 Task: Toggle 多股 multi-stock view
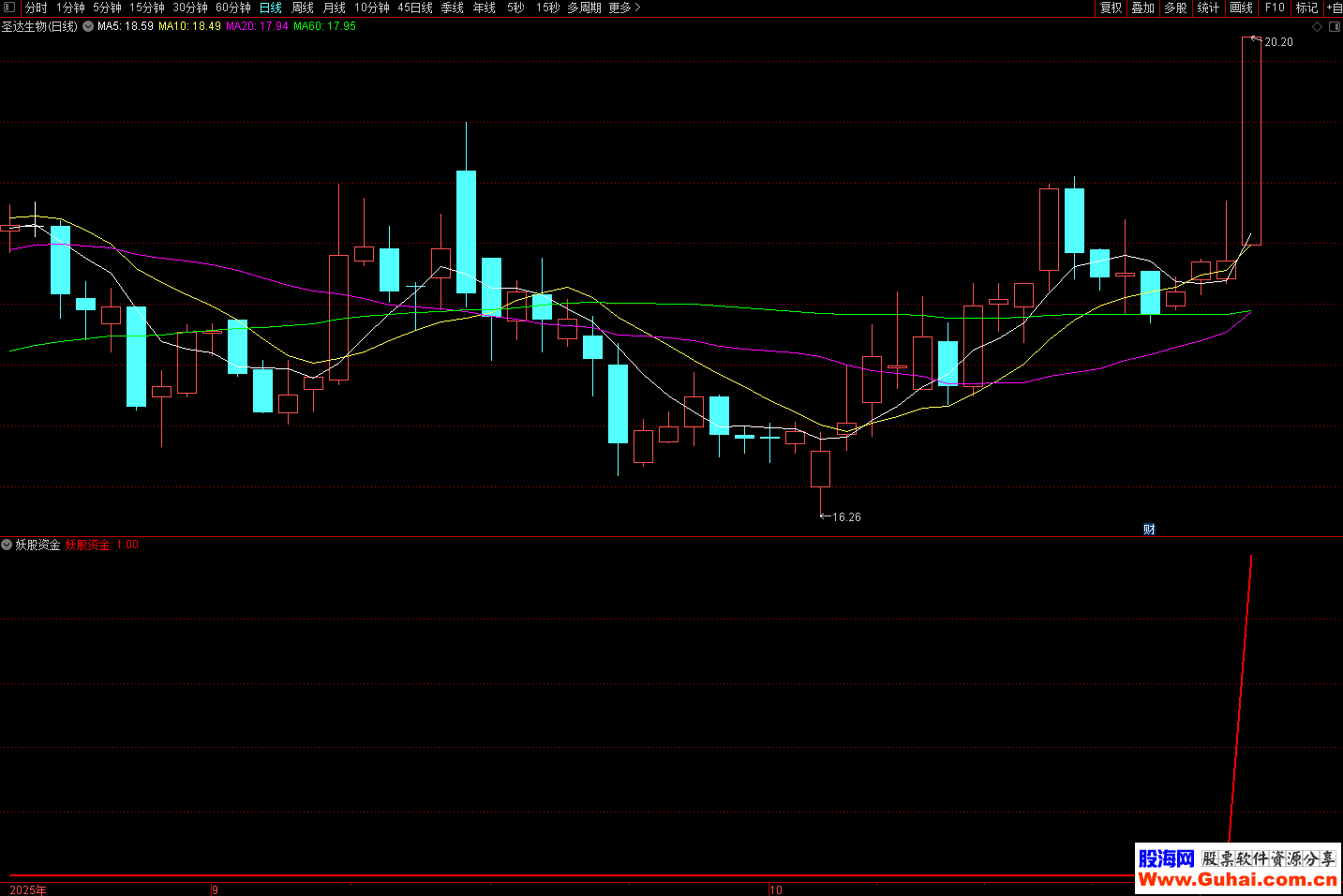1175,7
